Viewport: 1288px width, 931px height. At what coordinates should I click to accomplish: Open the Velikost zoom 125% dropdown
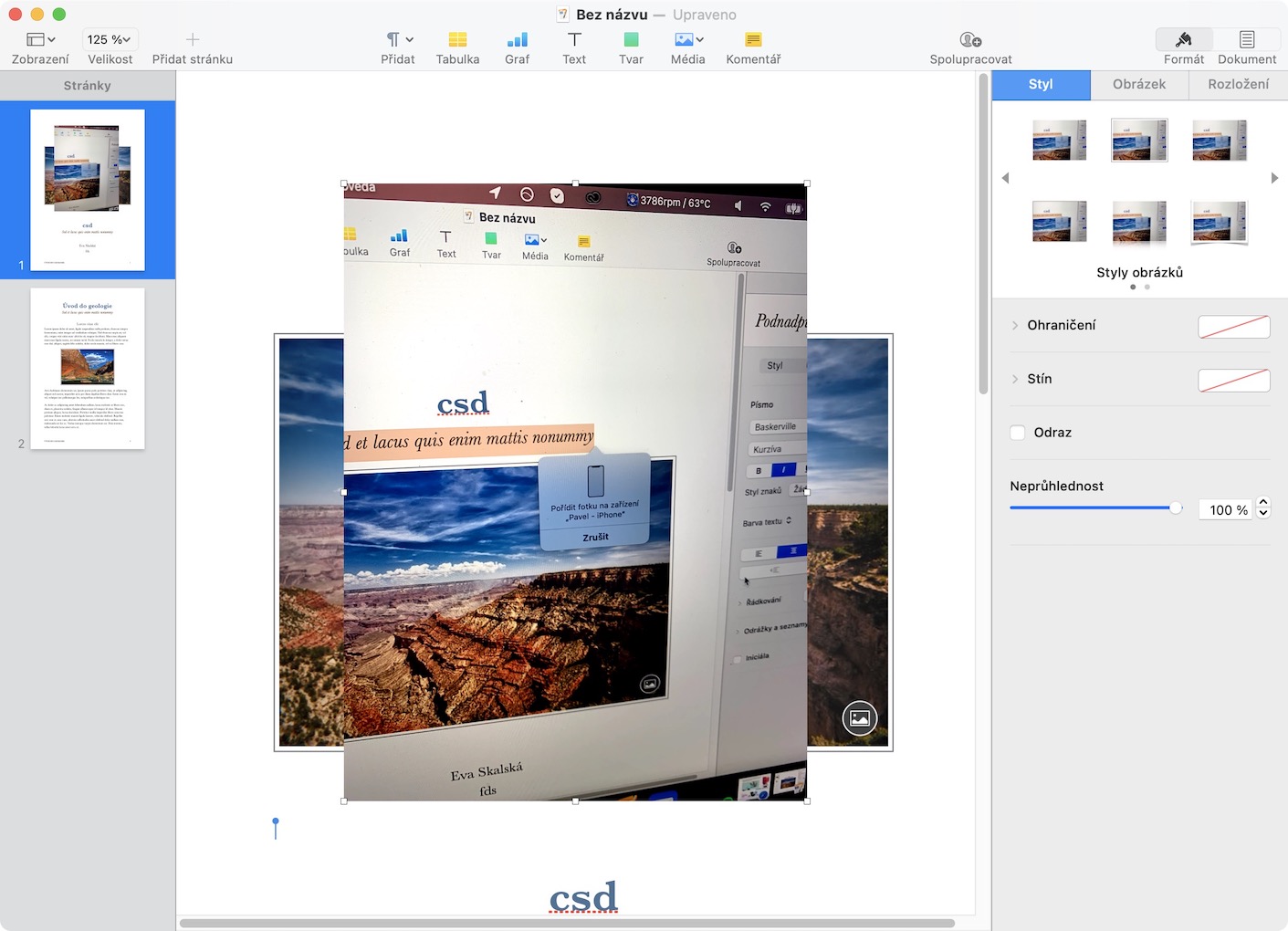pyautogui.click(x=110, y=39)
